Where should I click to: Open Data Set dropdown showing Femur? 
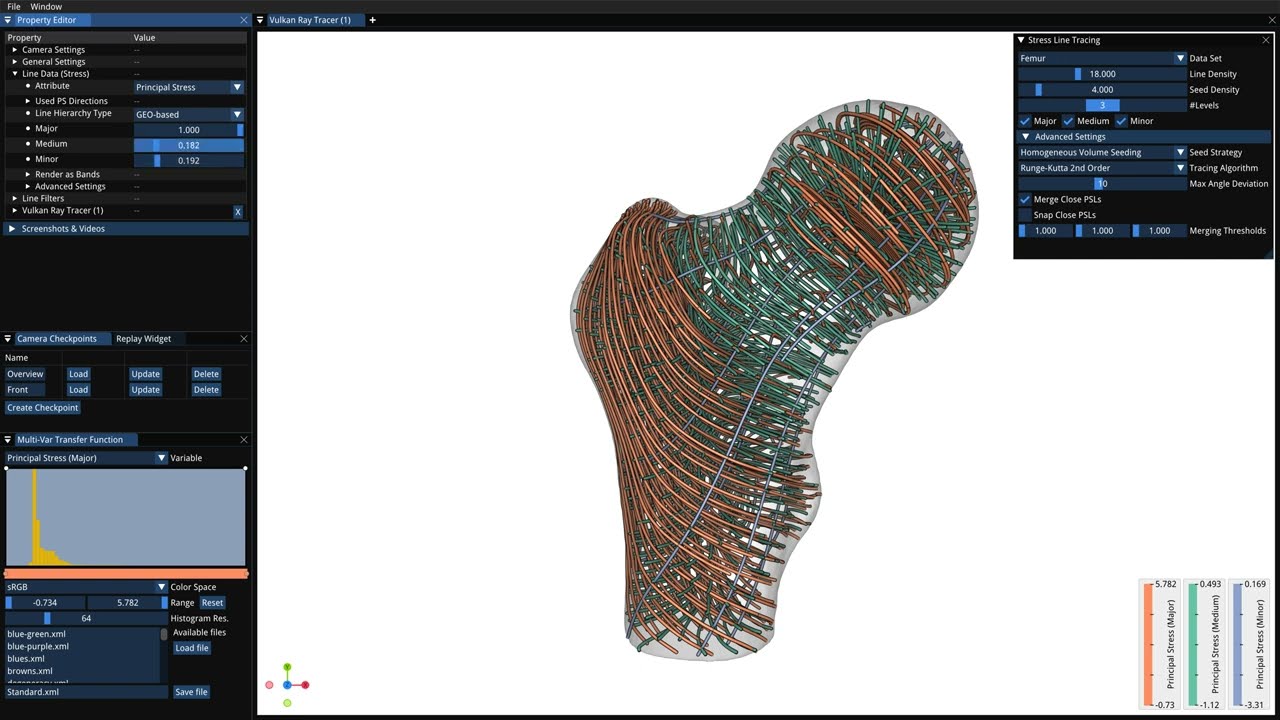1102,58
